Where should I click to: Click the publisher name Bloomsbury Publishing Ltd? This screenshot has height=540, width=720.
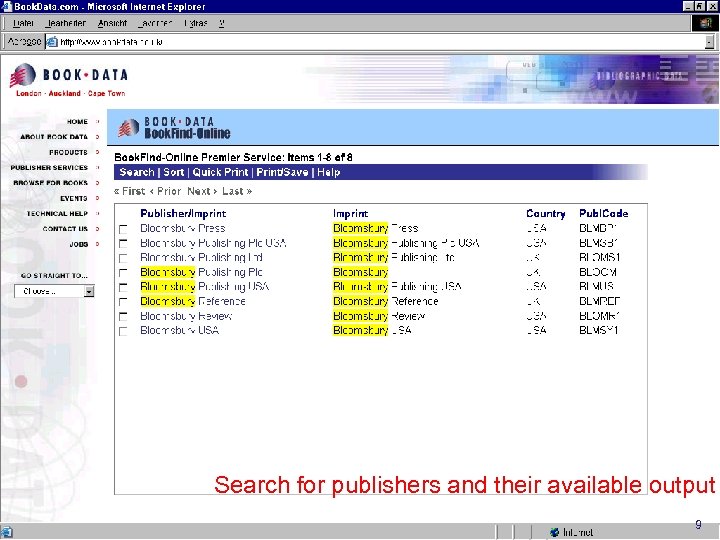(201, 257)
